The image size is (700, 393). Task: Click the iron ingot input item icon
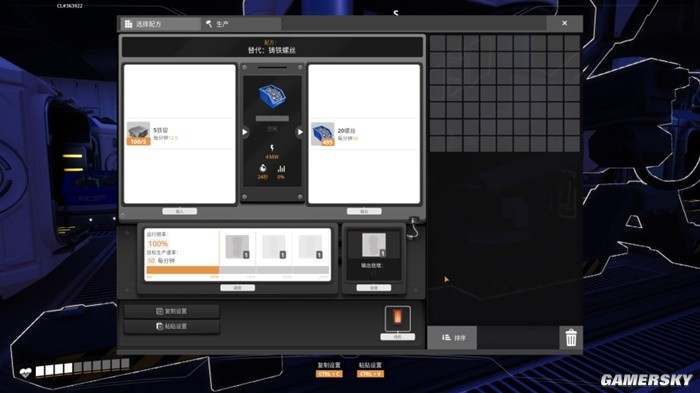click(138, 134)
